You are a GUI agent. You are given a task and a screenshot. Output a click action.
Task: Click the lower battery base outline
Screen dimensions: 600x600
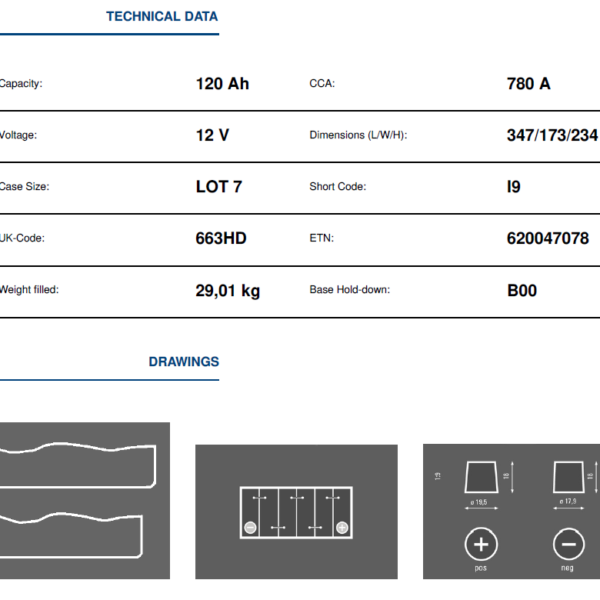71,536
